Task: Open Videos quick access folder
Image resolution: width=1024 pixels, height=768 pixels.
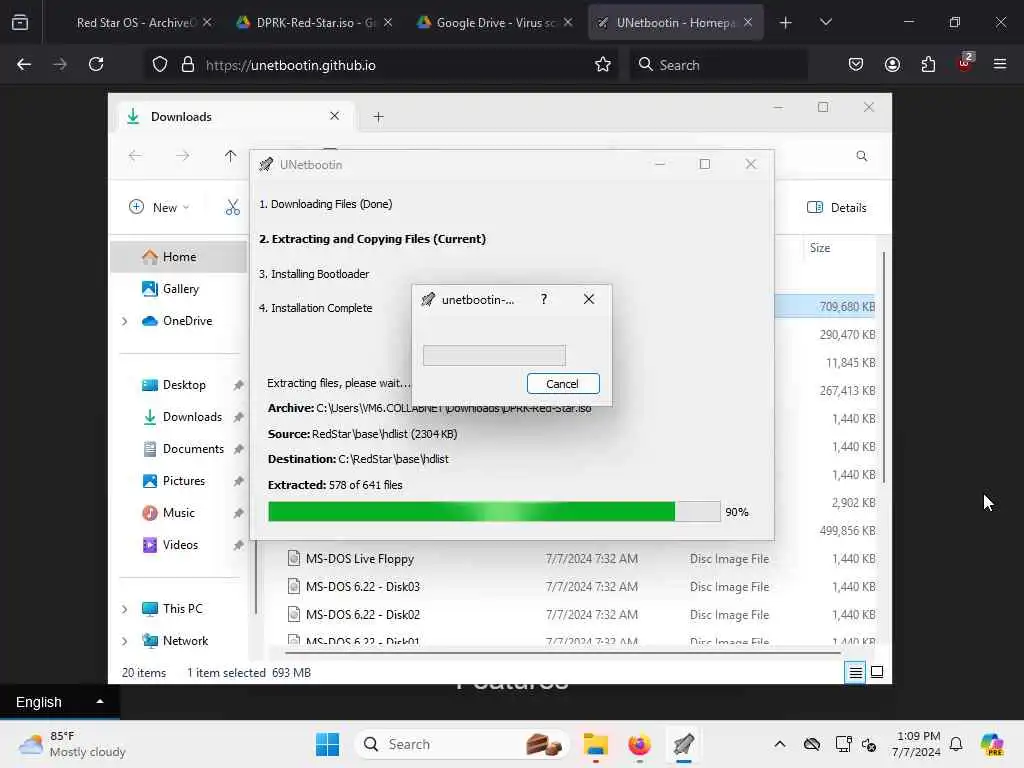Action: pos(180,545)
